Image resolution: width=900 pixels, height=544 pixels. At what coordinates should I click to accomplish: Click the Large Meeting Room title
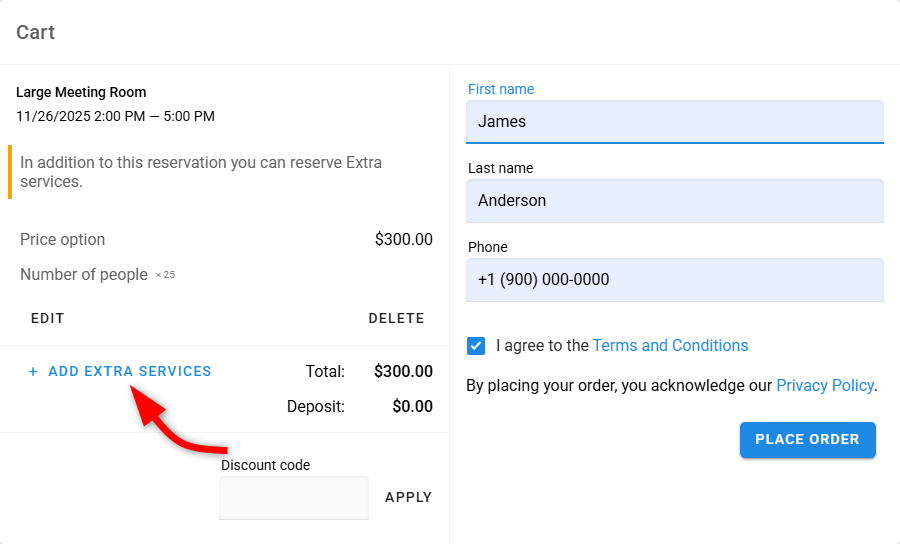tap(81, 92)
